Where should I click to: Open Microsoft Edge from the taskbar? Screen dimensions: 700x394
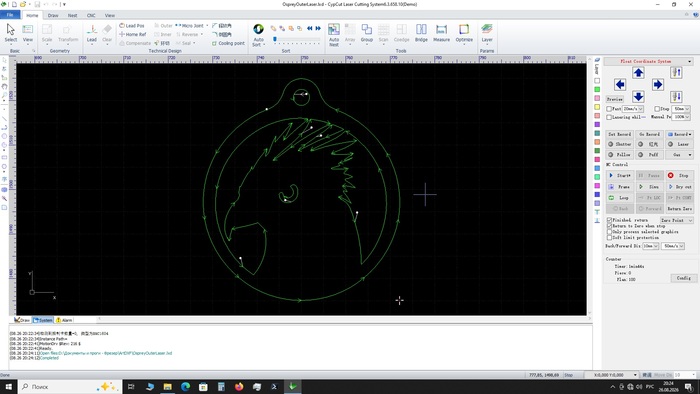point(185,386)
